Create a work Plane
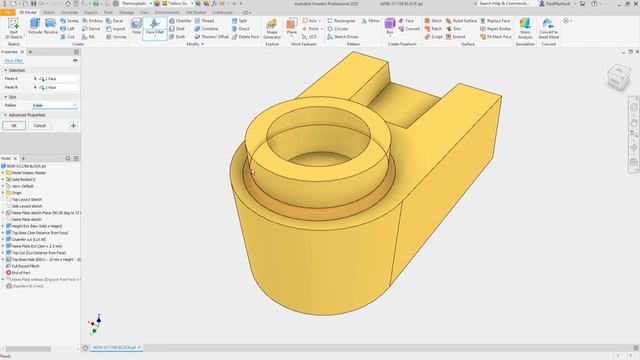Screen dimensions: 640x360 click(291, 27)
